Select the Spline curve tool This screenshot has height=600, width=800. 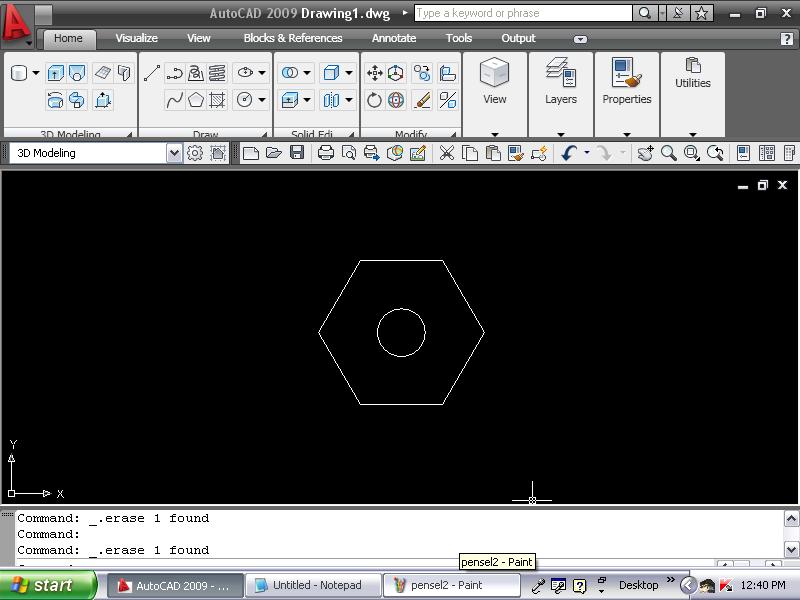point(174,100)
